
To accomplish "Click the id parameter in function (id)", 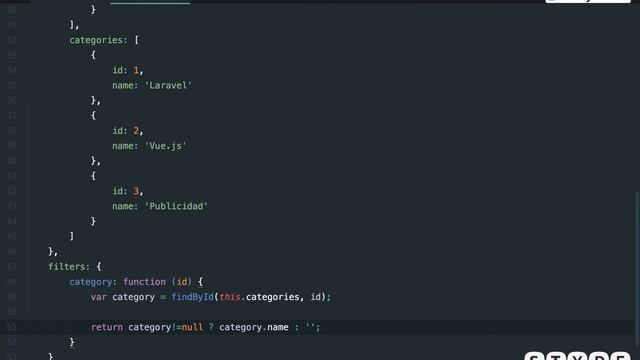I will point(182,282).
